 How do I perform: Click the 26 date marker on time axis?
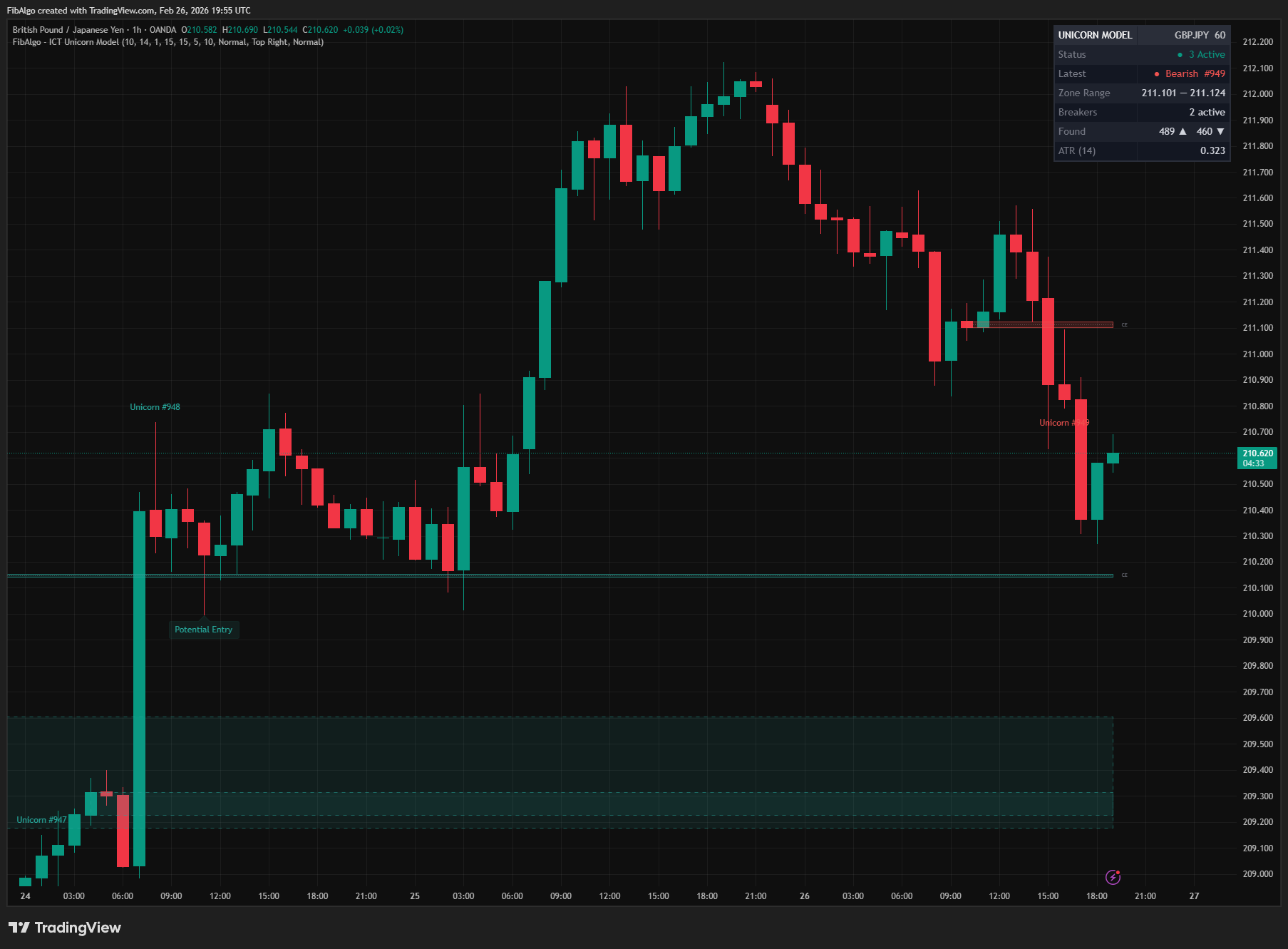tap(804, 896)
